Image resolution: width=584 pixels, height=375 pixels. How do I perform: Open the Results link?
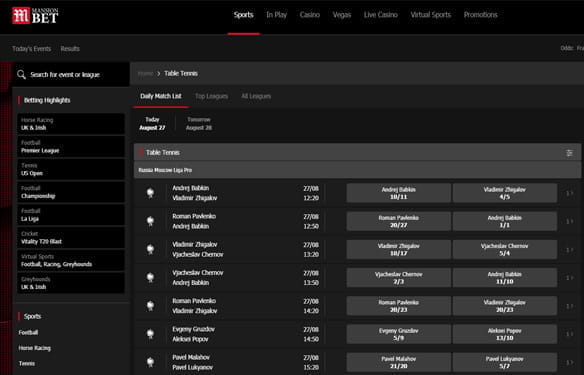click(70, 49)
